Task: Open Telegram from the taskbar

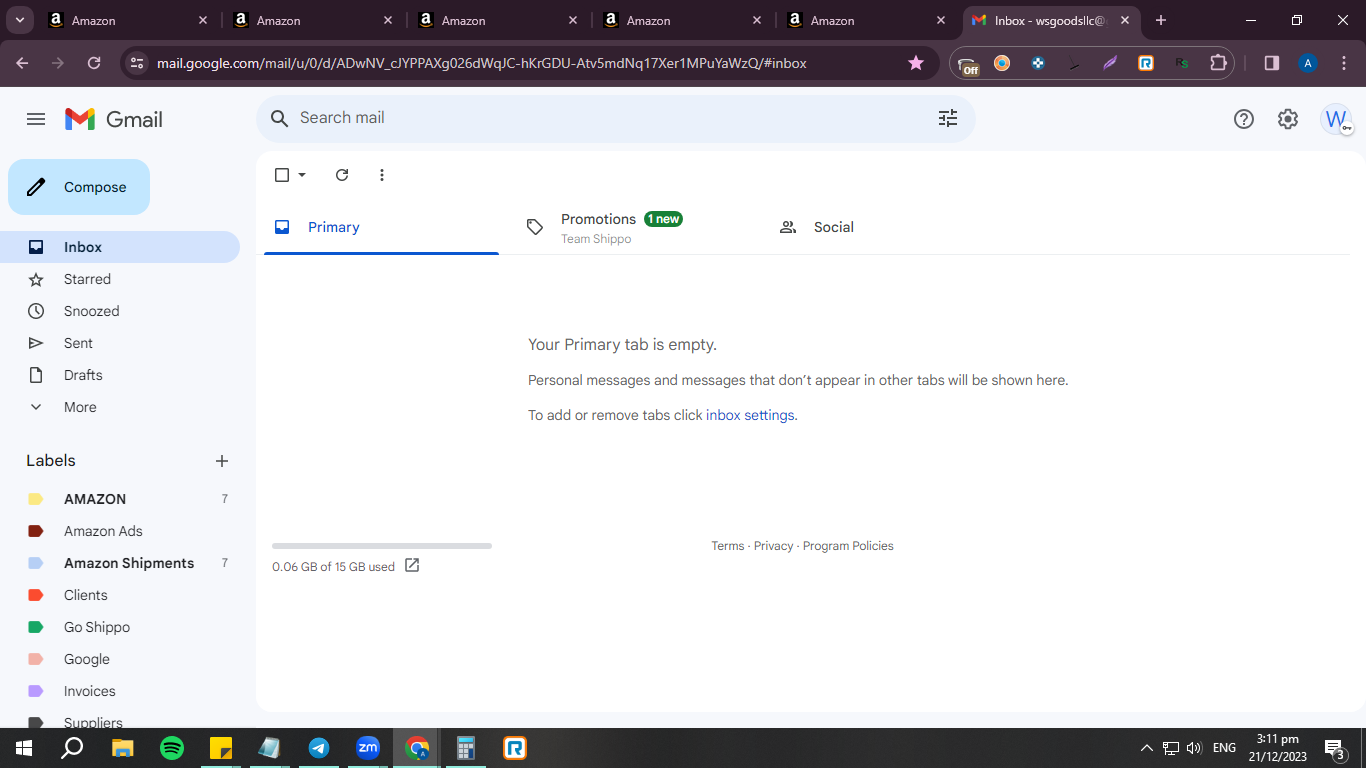Action: 319,748
